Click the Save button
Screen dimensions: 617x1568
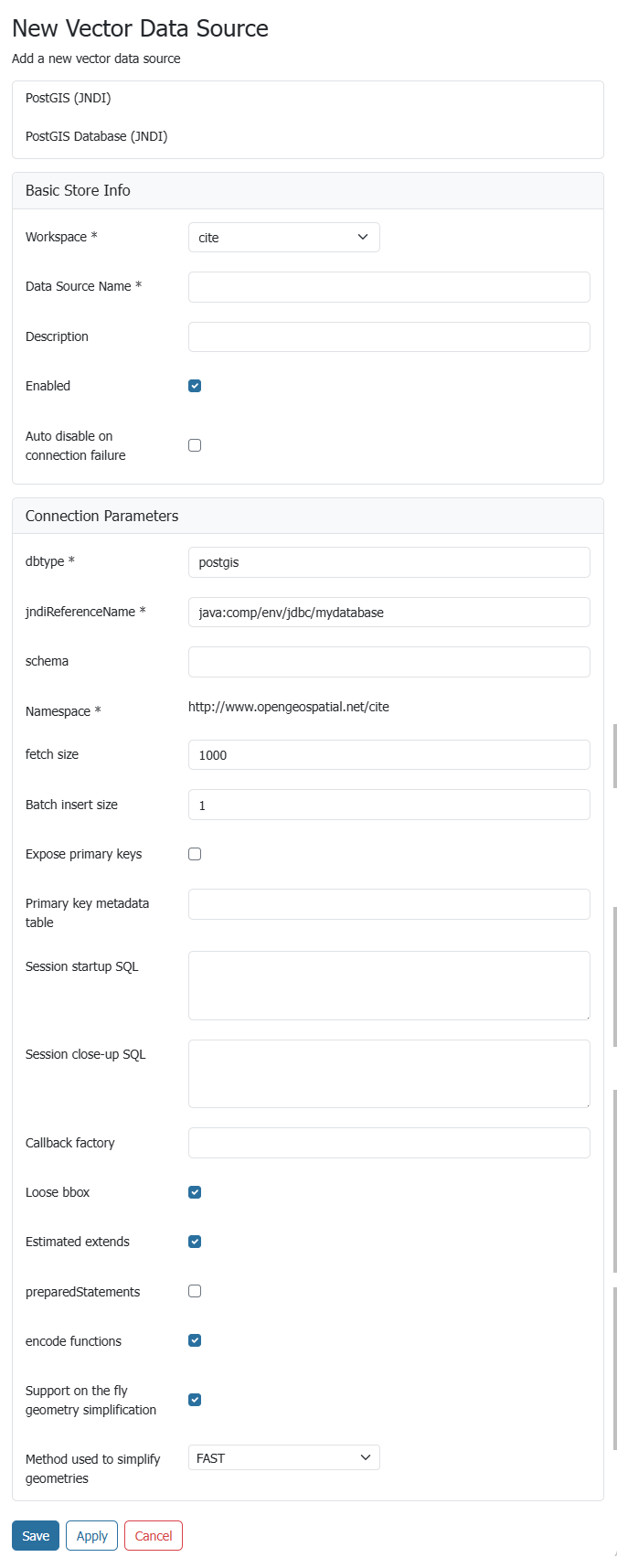point(36,1536)
